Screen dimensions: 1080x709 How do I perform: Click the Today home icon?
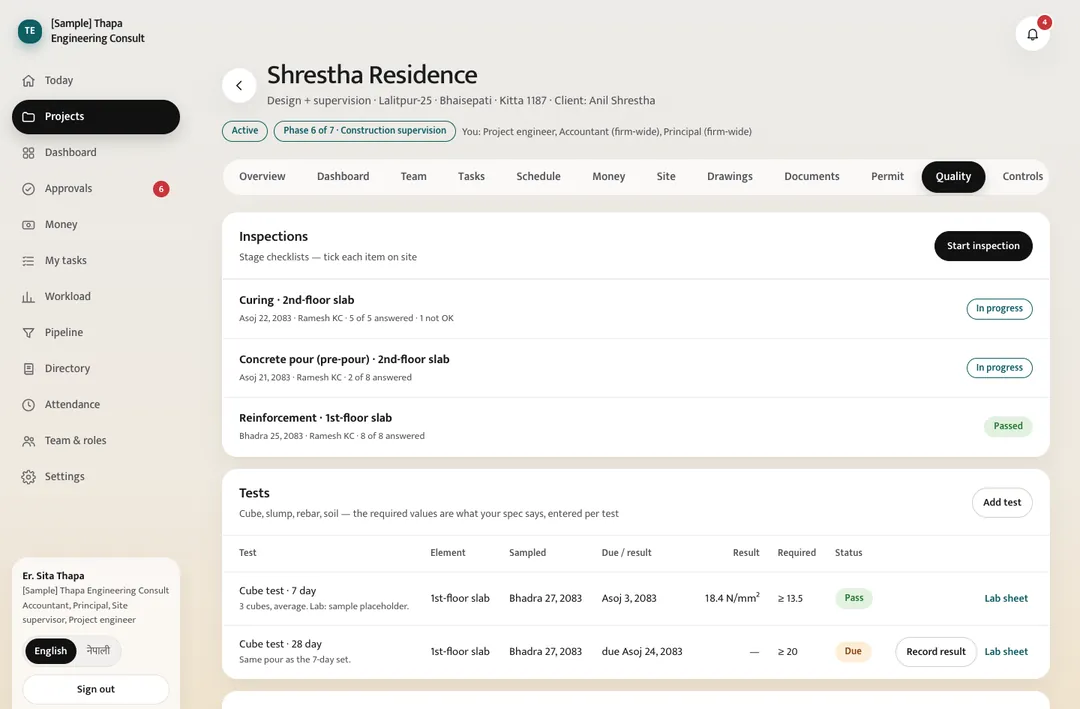(28, 81)
